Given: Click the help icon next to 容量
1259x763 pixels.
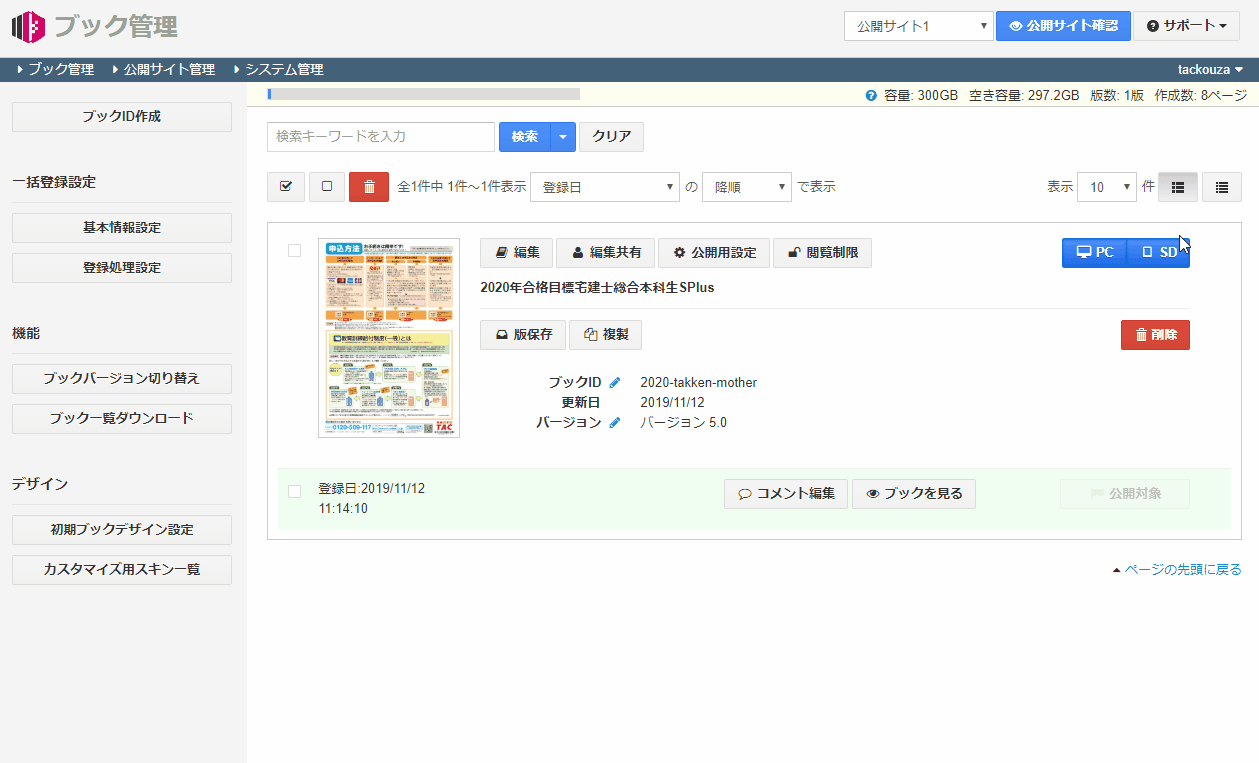Looking at the screenshot, I should pos(871,96).
